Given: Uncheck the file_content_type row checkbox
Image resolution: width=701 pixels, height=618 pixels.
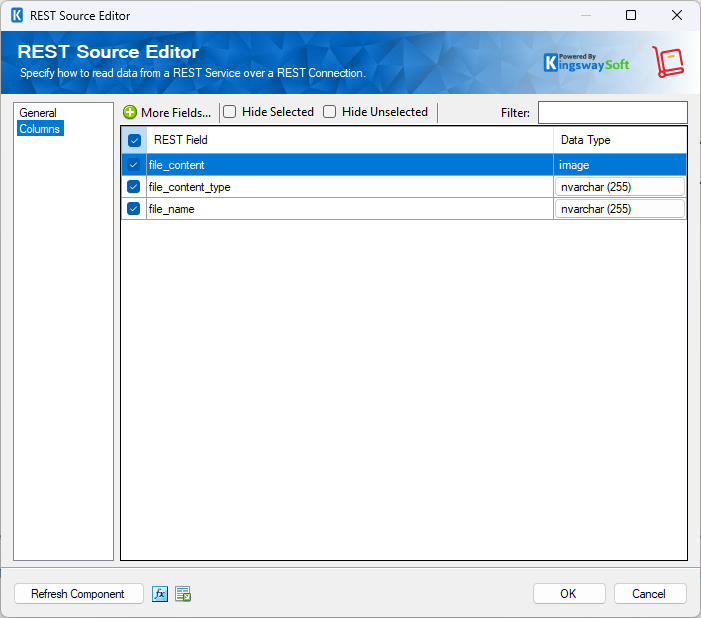Looking at the screenshot, I should [x=133, y=186].
